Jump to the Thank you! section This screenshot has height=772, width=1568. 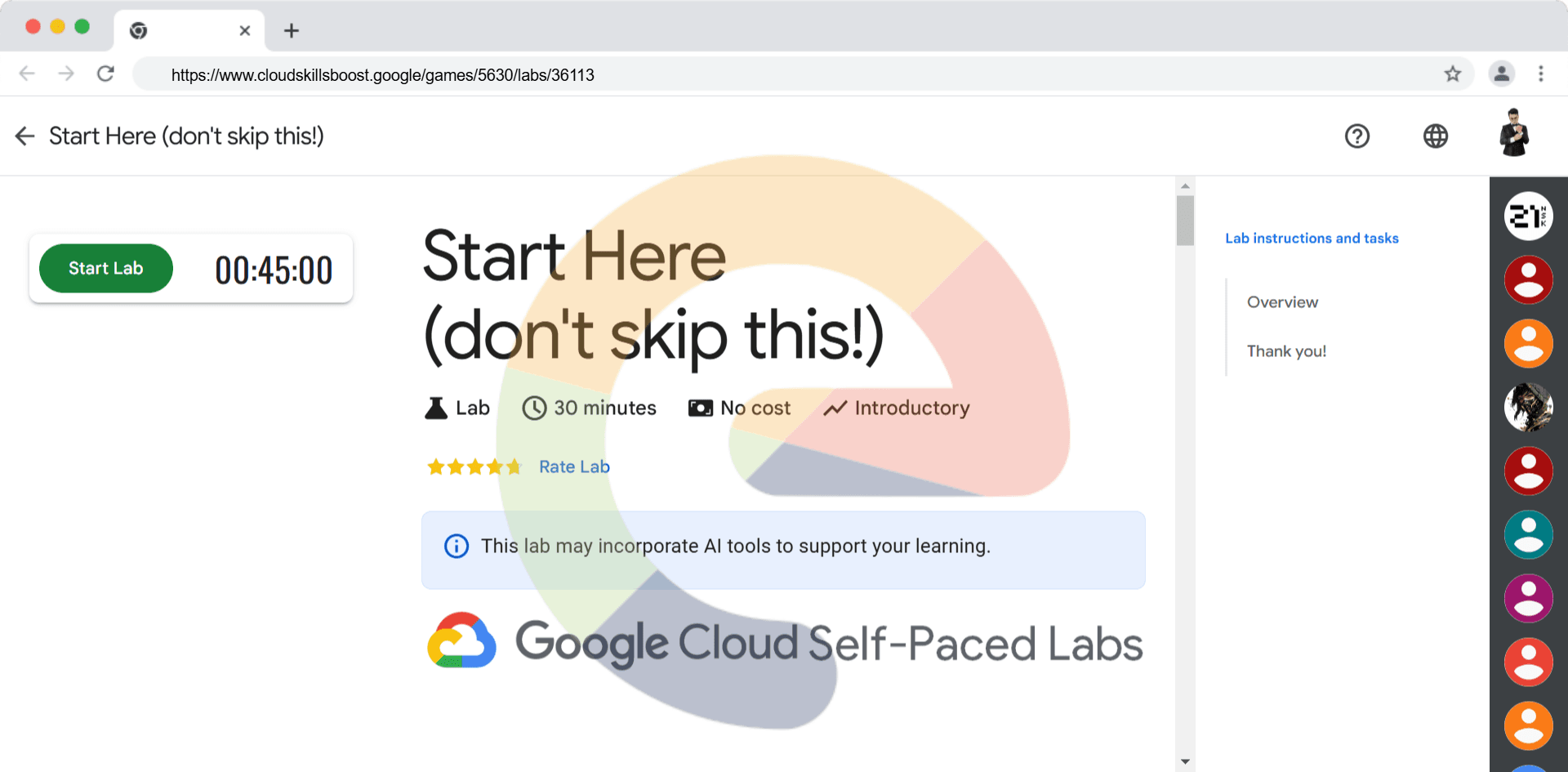tap(1286, 351)
